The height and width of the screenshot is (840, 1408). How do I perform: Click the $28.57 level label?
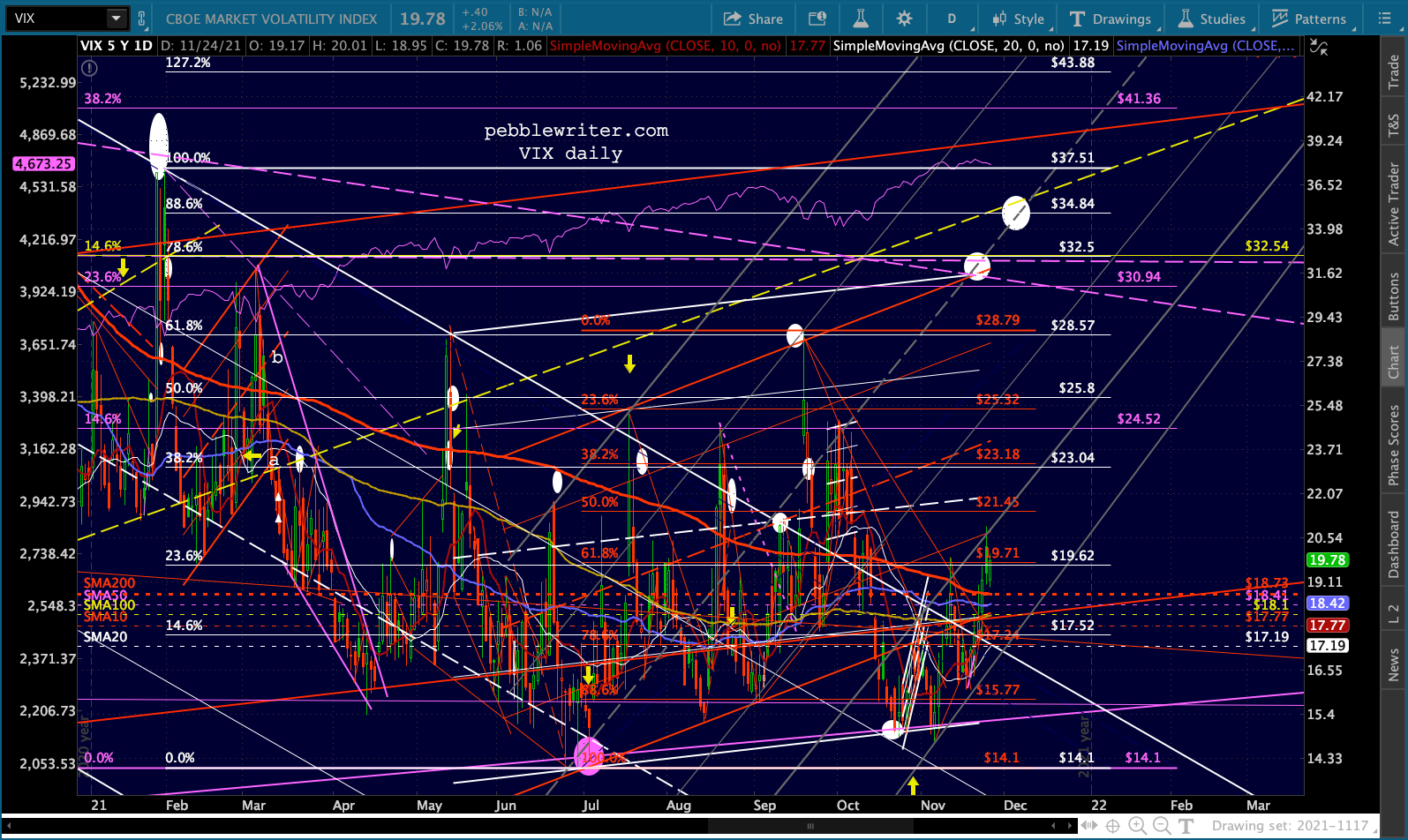pyautogui.click(x=1073, y=326)
